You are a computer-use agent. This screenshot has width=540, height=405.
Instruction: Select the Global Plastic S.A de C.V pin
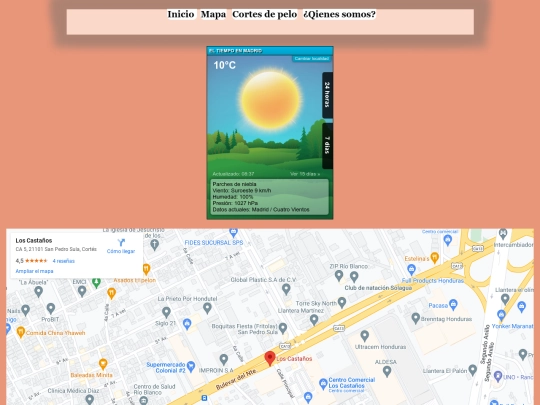click(286, 289)
